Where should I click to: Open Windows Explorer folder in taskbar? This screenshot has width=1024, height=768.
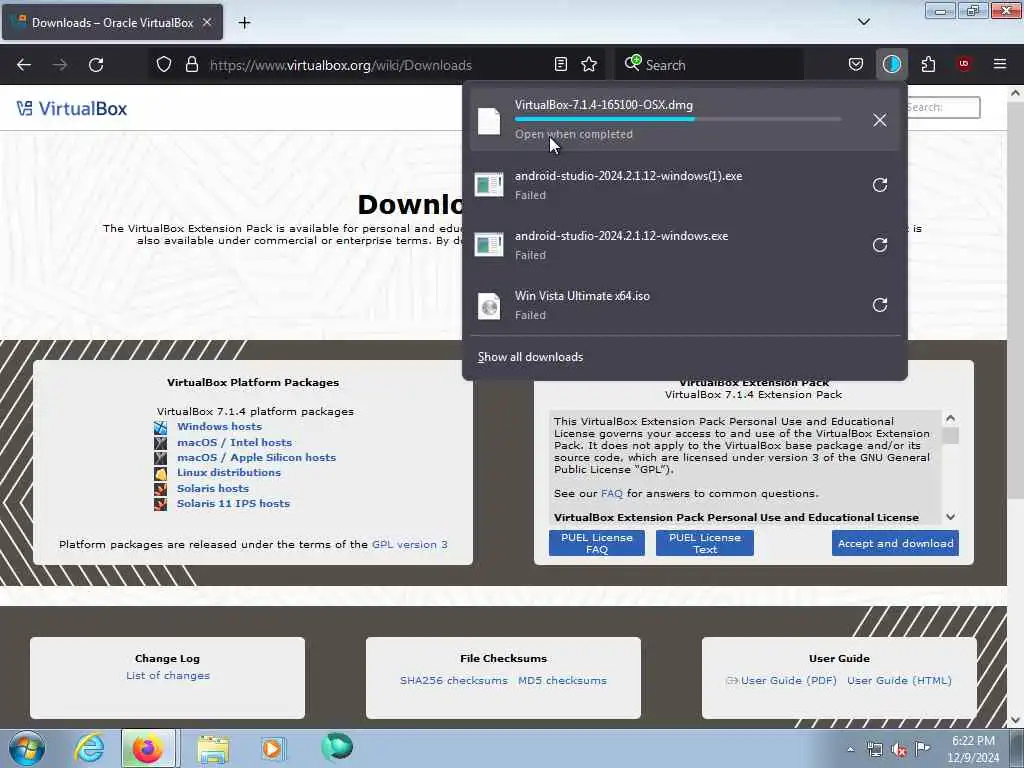point(213,749)
